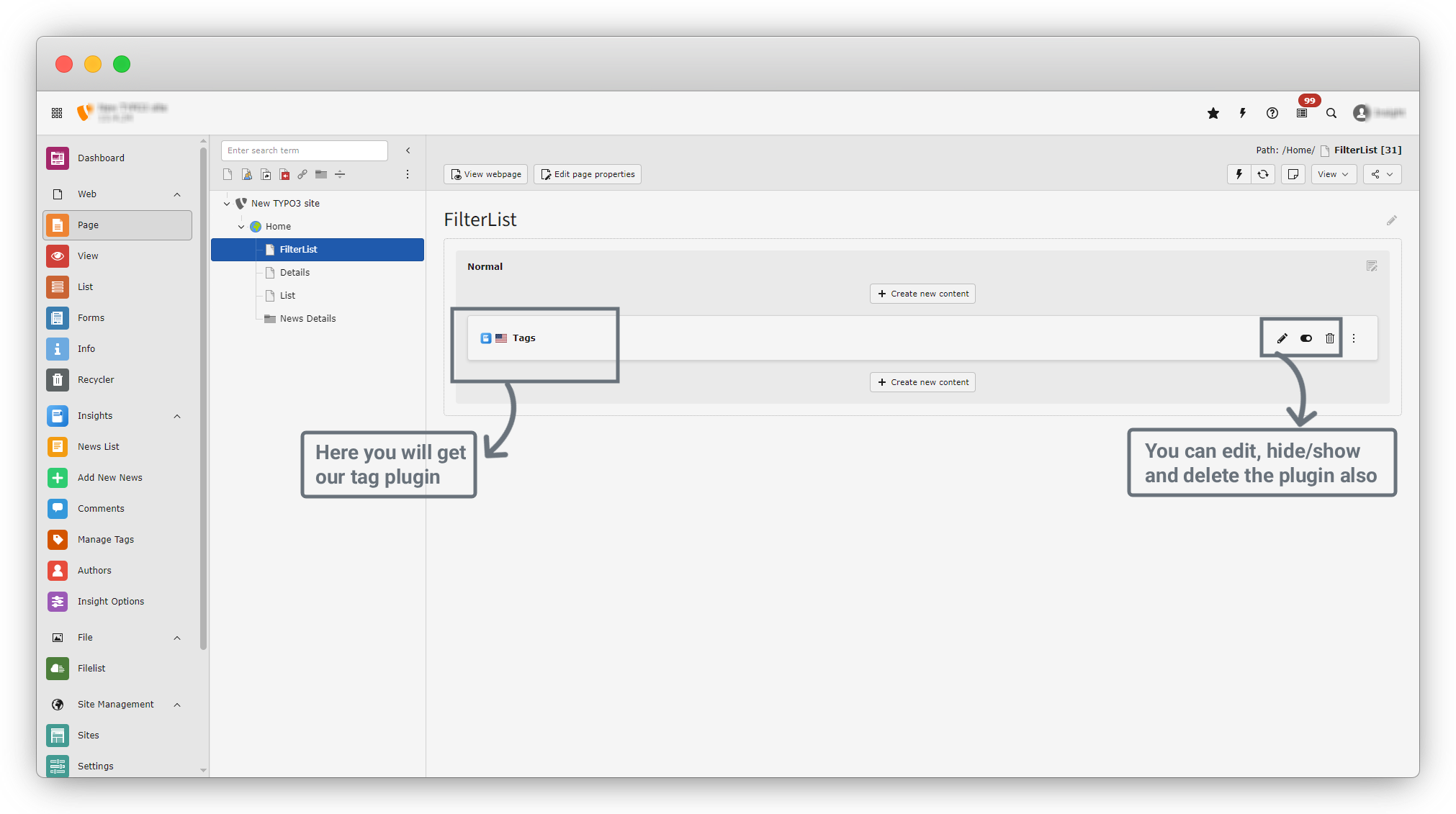Toggle visibility of the Tags content element

(x=1306, y=338)
